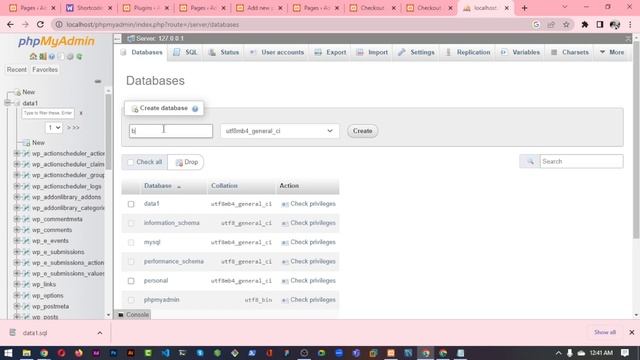Open the Chrome extensions puzzle icon

click(x=584, y=24)
